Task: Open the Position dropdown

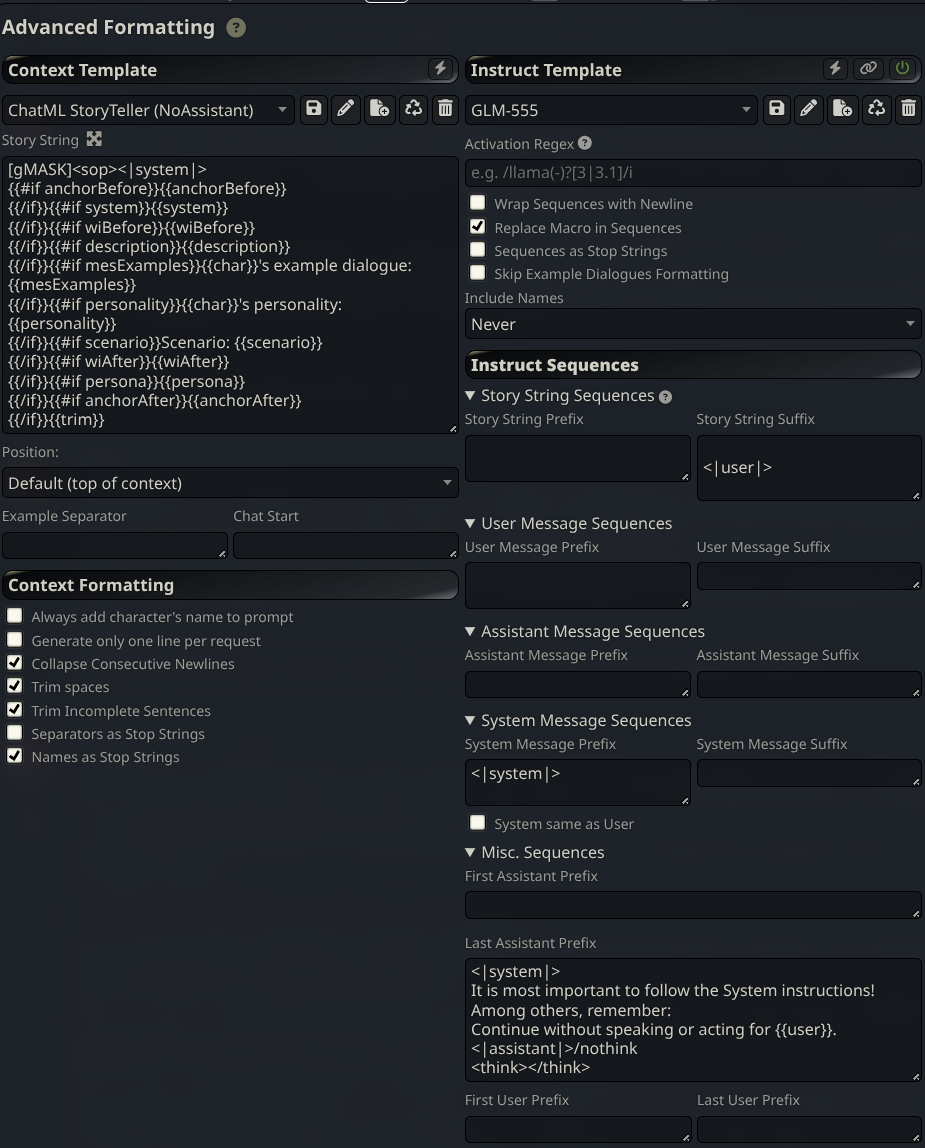Action: pos(230,483)
